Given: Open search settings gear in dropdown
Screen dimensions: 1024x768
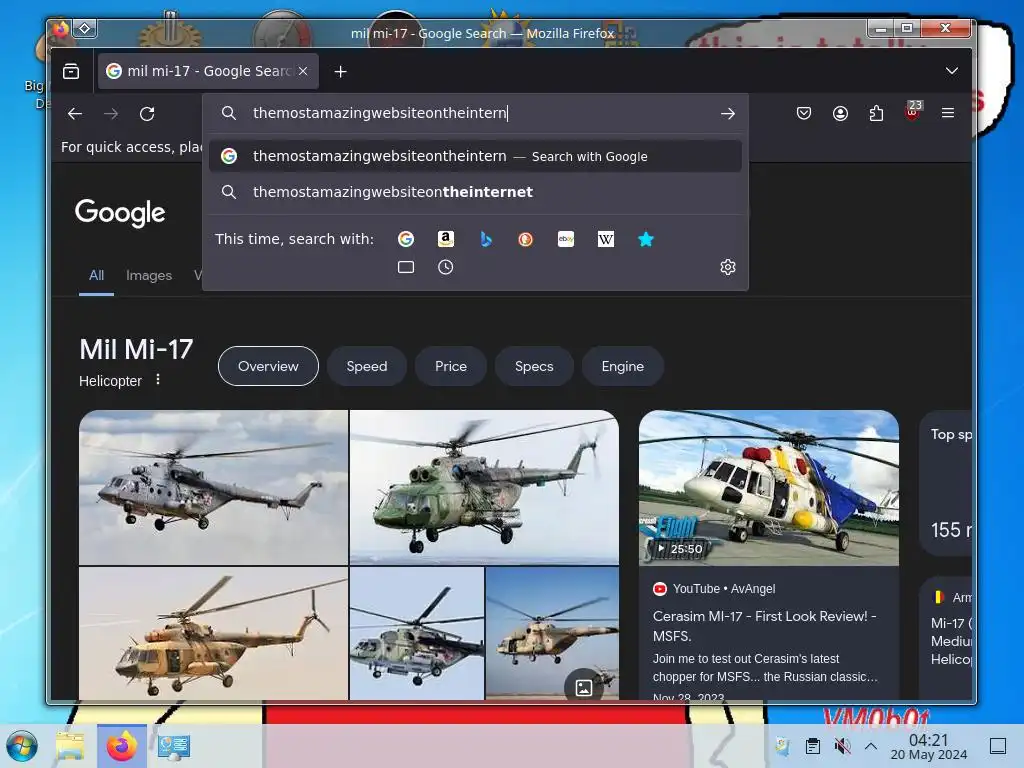Looking at the screenshot, I should coord(728,267).
